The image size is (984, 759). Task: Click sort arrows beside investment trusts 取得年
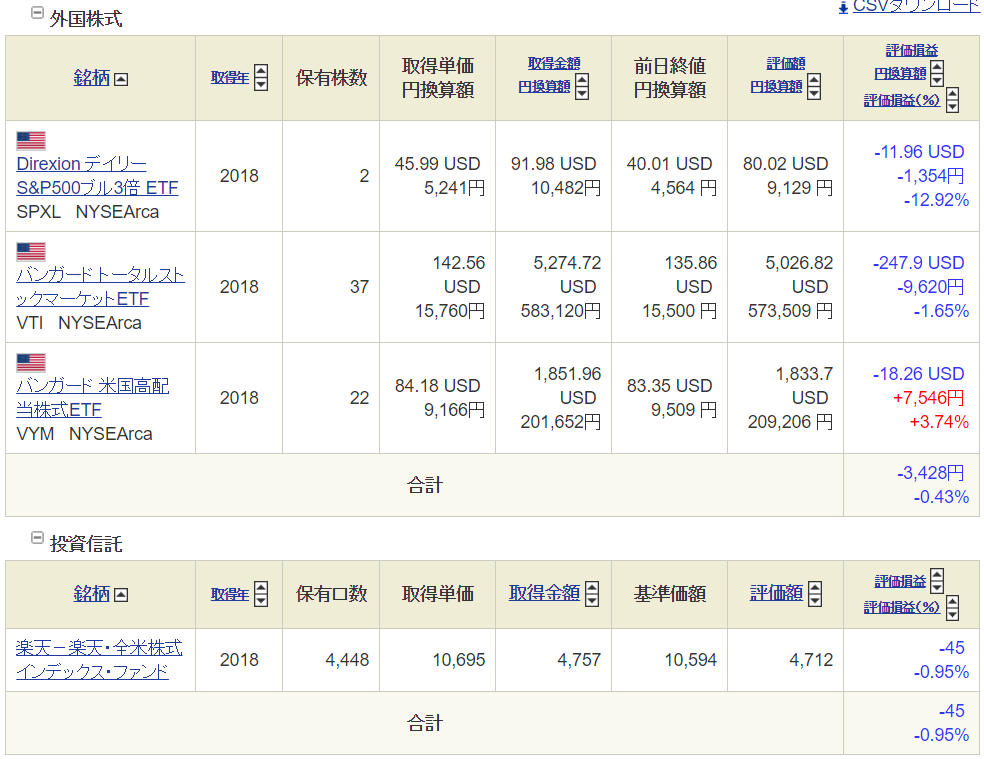coord(261,594)
